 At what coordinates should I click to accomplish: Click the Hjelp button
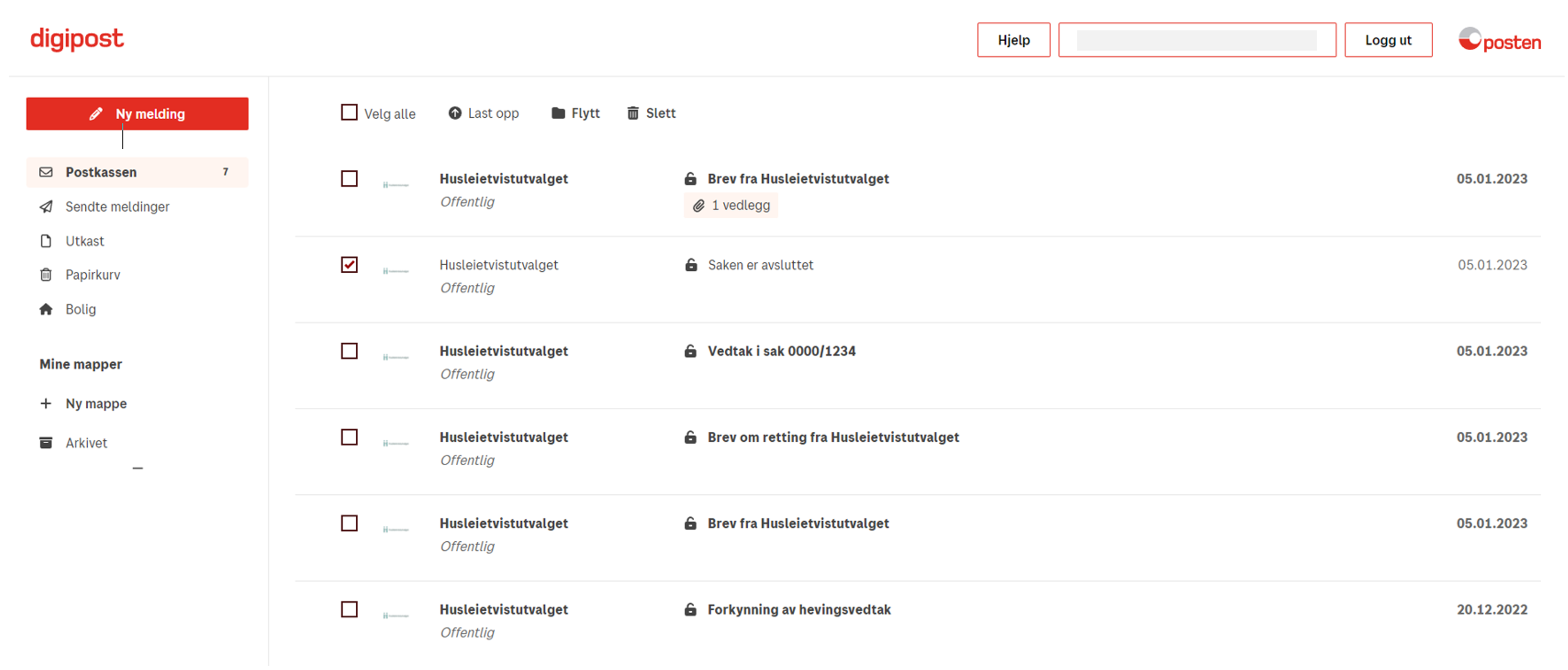click(1013, 40)
